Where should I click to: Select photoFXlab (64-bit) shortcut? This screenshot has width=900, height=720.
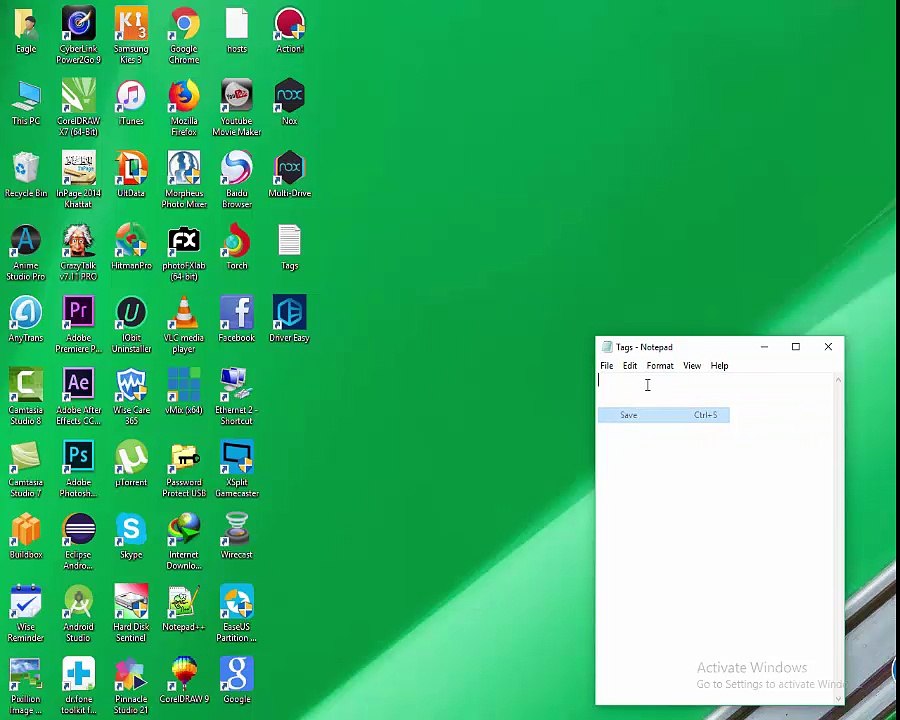[x=184, y=241]
